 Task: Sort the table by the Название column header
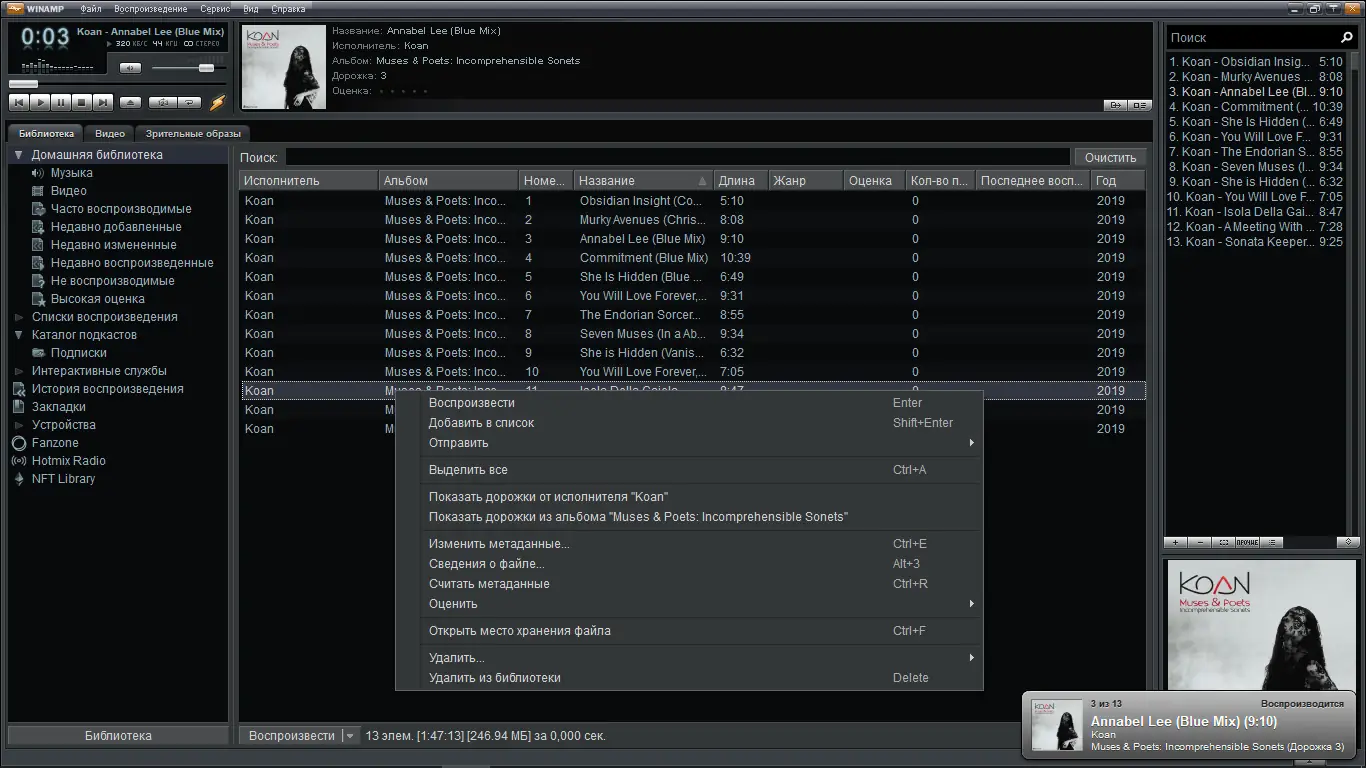643,181
